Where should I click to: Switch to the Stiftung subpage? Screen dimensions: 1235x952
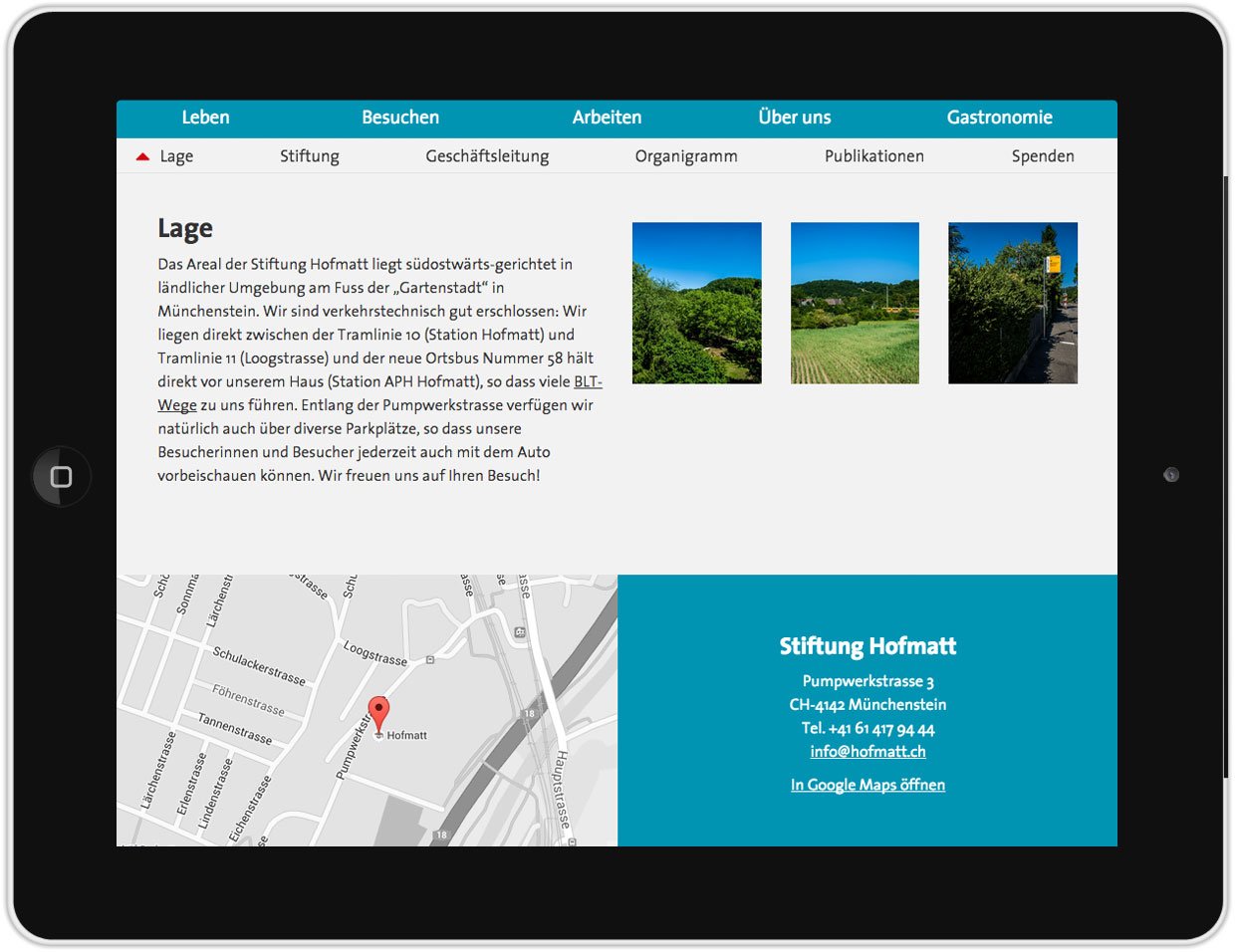(309, 156)
